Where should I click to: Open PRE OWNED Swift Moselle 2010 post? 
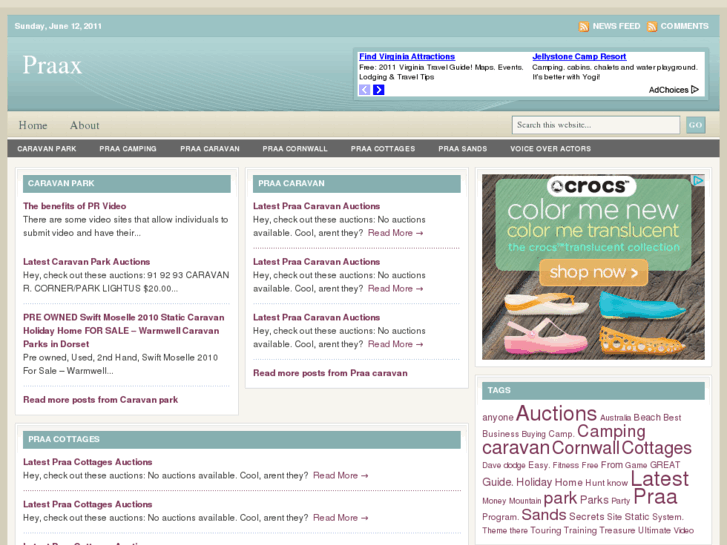pyautogui.click(x=124, y=331)
